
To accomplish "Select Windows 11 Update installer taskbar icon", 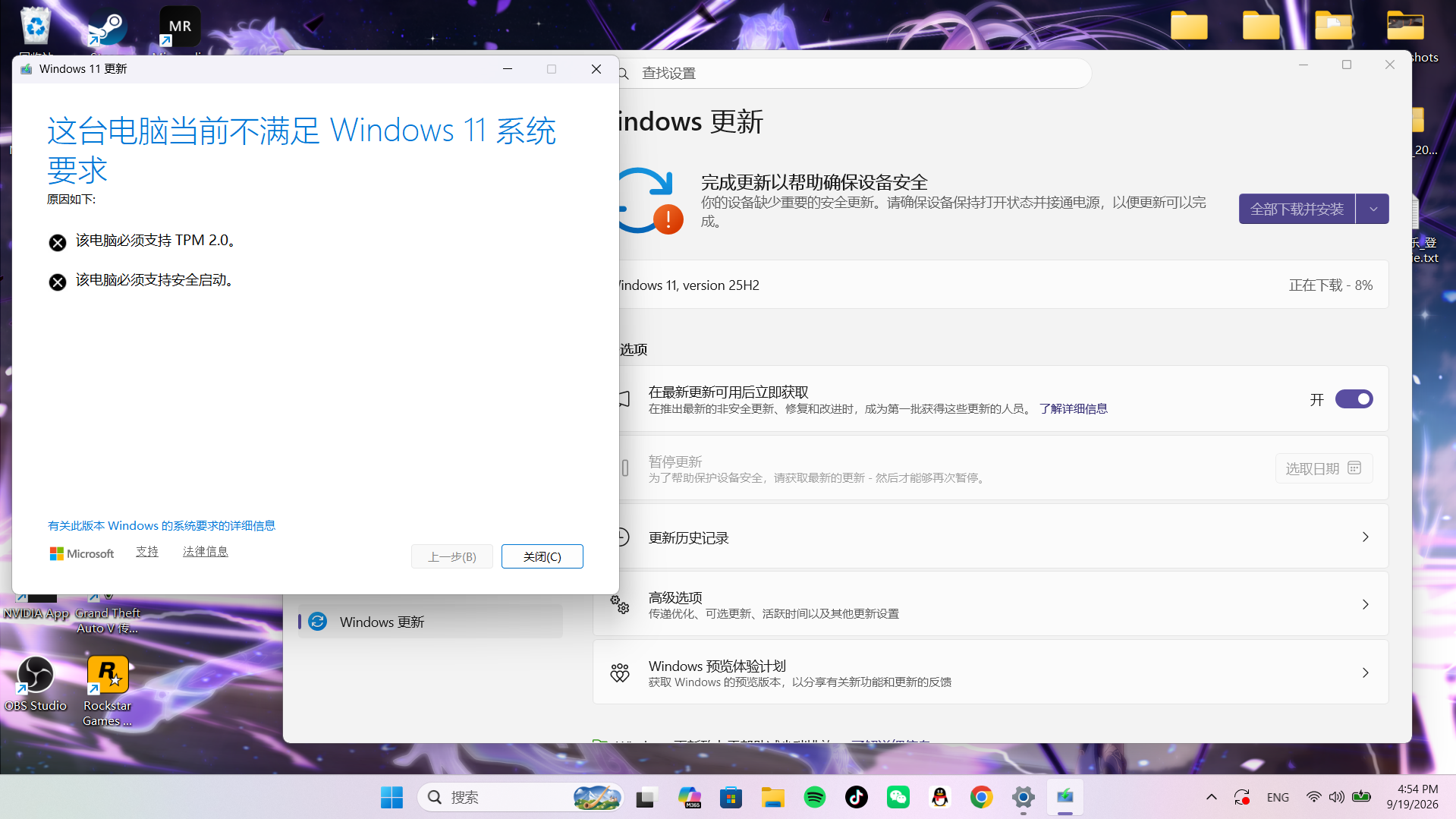I will click(x=1065, y=797).
